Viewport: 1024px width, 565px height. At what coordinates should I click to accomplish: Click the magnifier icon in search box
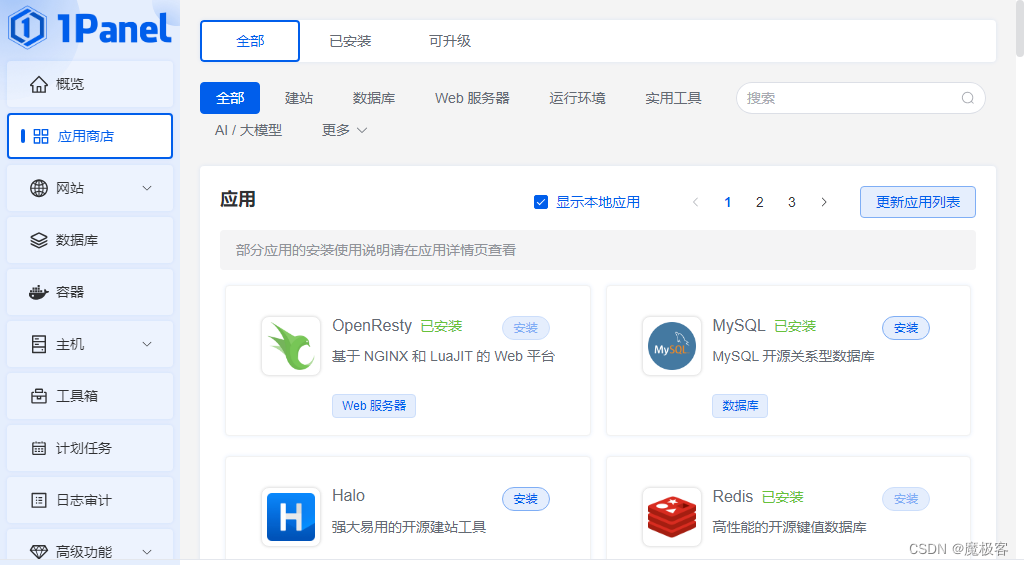click(968, 98)
